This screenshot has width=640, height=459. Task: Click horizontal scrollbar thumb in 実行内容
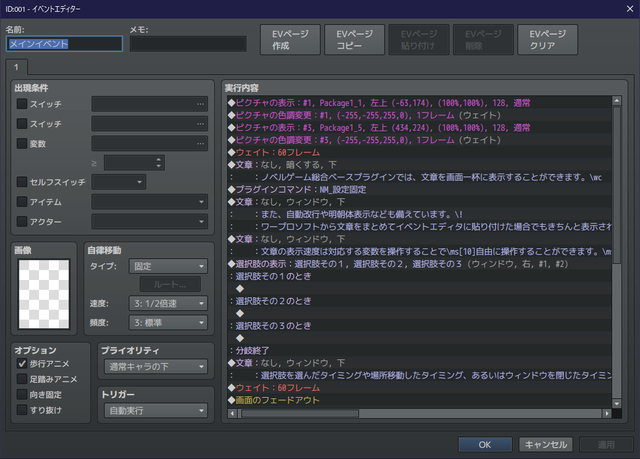300,413
